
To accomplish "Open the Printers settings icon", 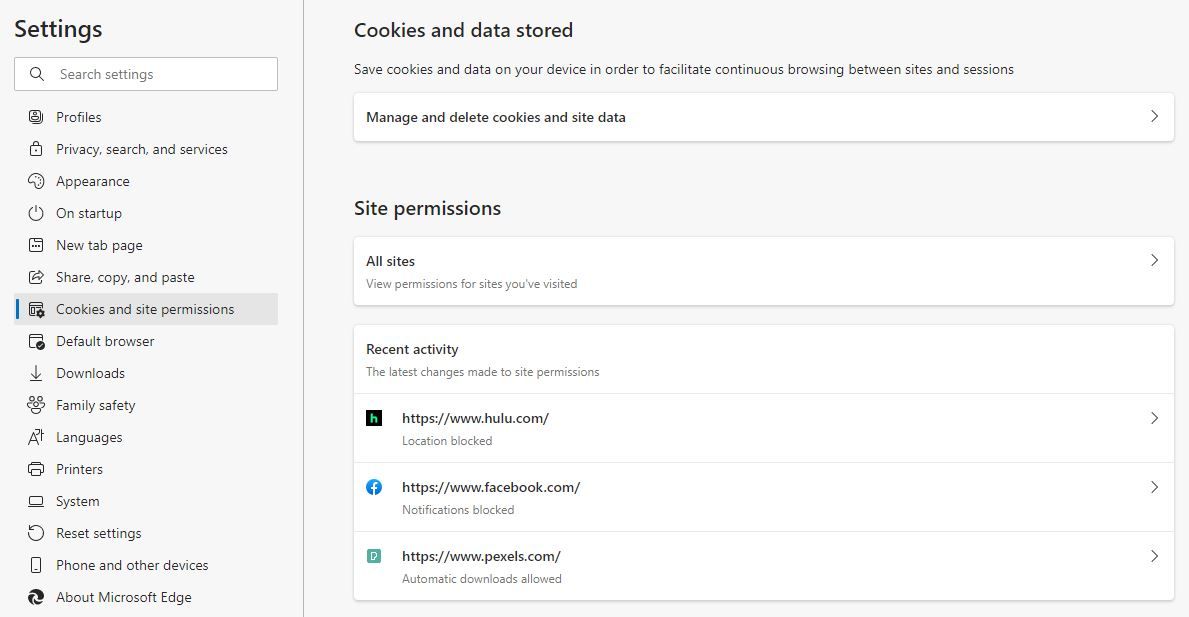I will coord(36,468).
